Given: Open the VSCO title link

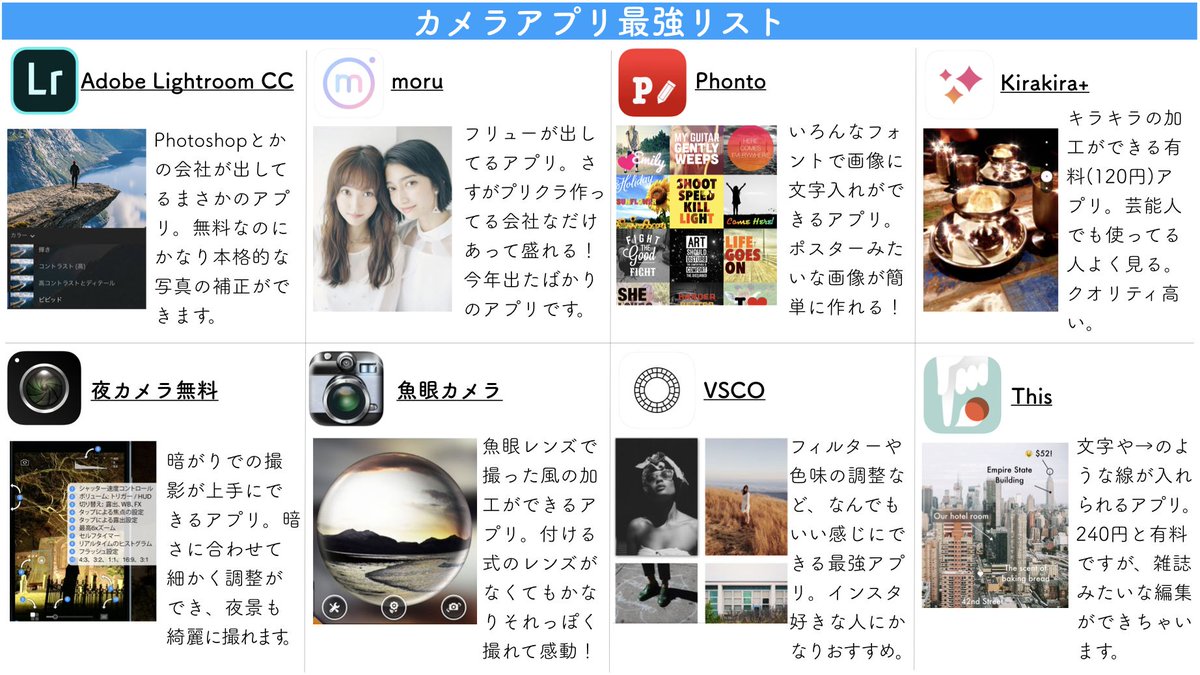Looking at the screenshot, I should tap(734, 389).
